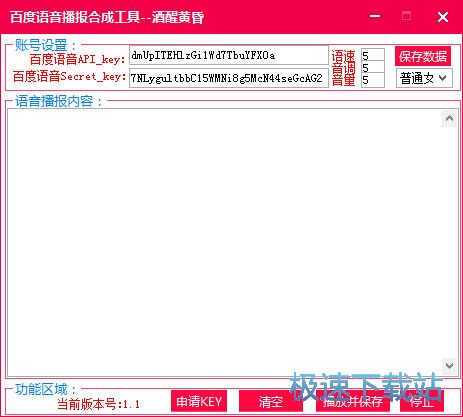Click the 百度语音API_key: label
Viewport: 463px width, 417px height.
(77, 59)
